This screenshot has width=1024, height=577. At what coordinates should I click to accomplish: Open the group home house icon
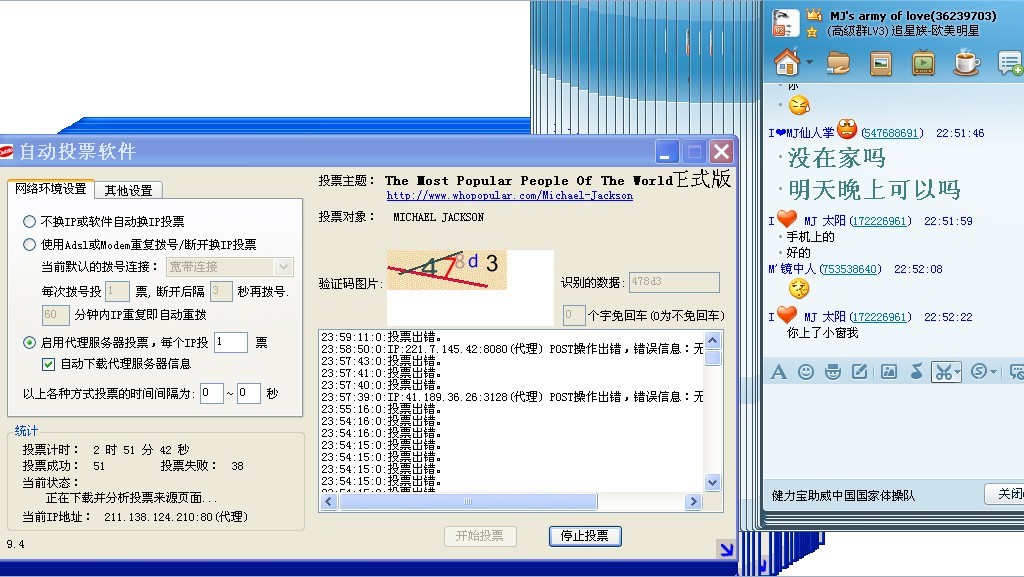point(787,62)
